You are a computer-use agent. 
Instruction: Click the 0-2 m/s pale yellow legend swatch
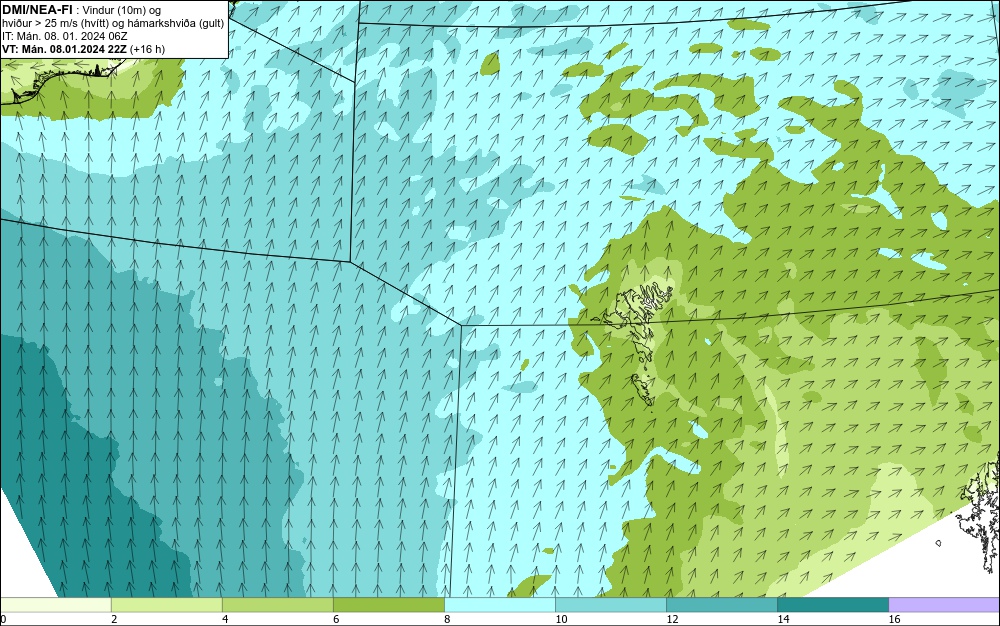click(55, 604)
